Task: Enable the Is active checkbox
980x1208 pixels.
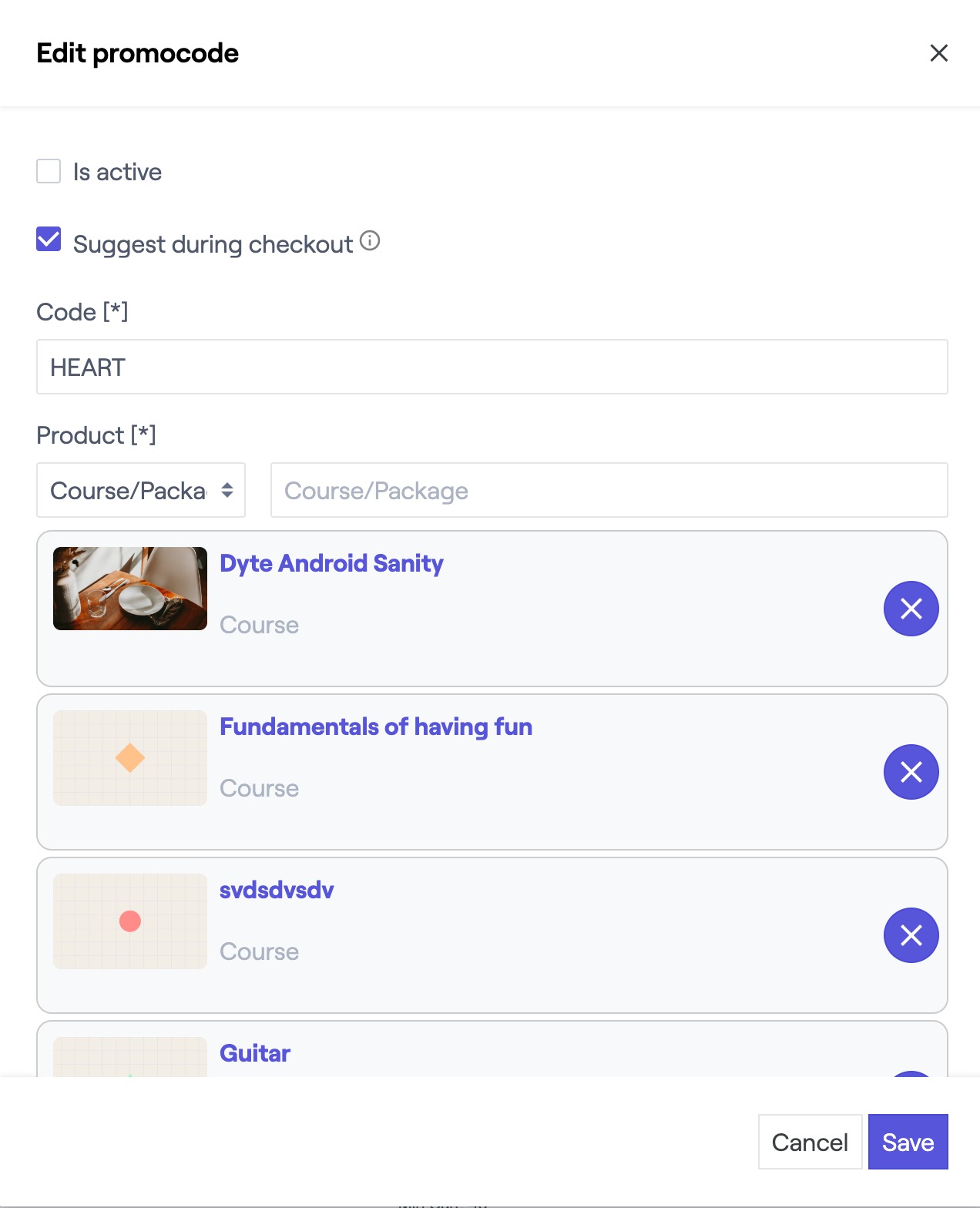Action: click(49, 171)
